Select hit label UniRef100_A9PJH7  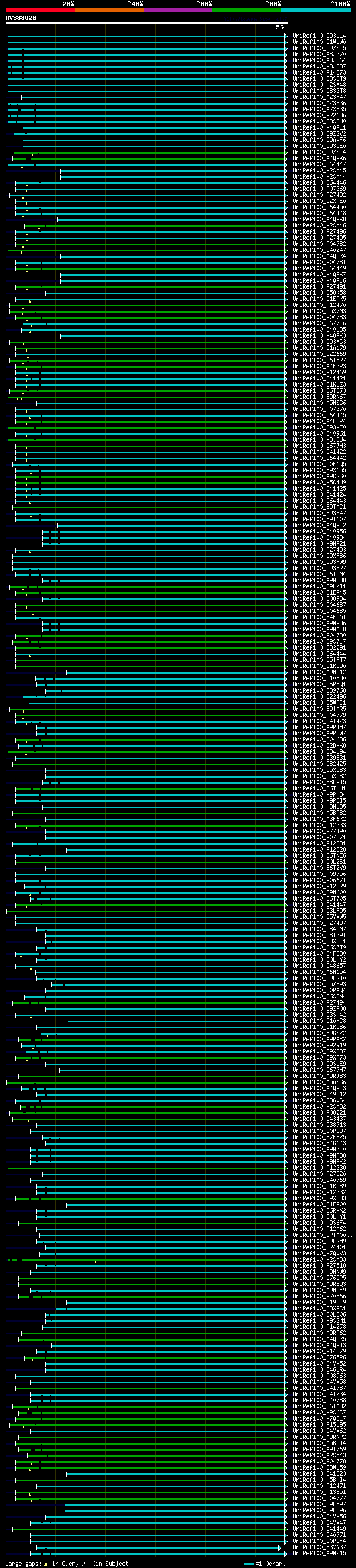pyautogui.click(x=319, y=727)
